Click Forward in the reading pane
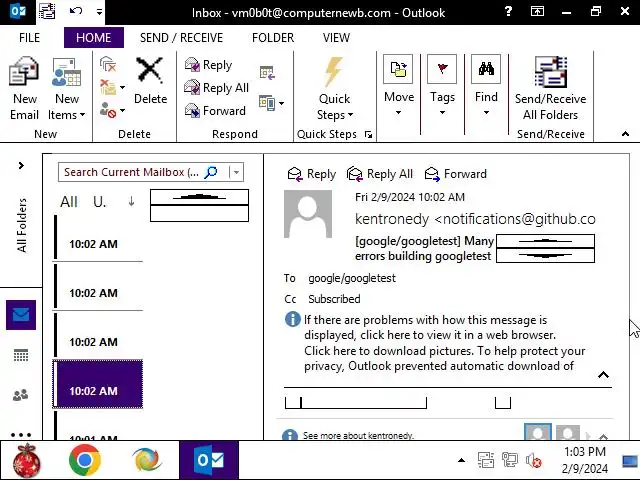The image size is (640, 480). pos(456,174)
